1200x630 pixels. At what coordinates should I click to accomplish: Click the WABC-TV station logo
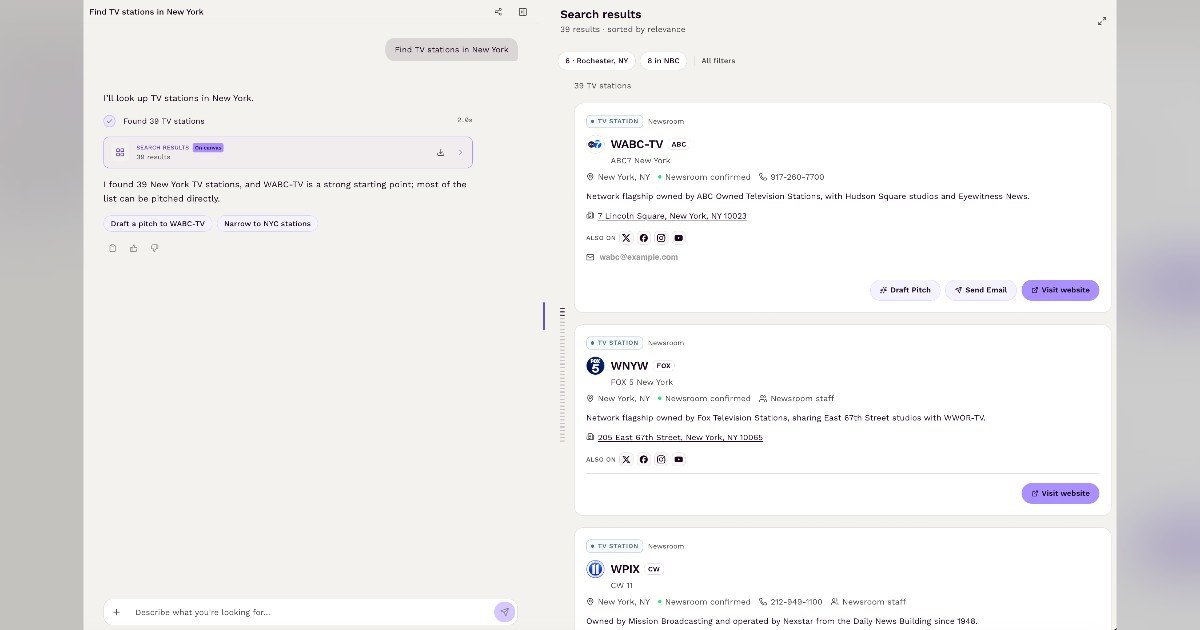coord(595,144)
